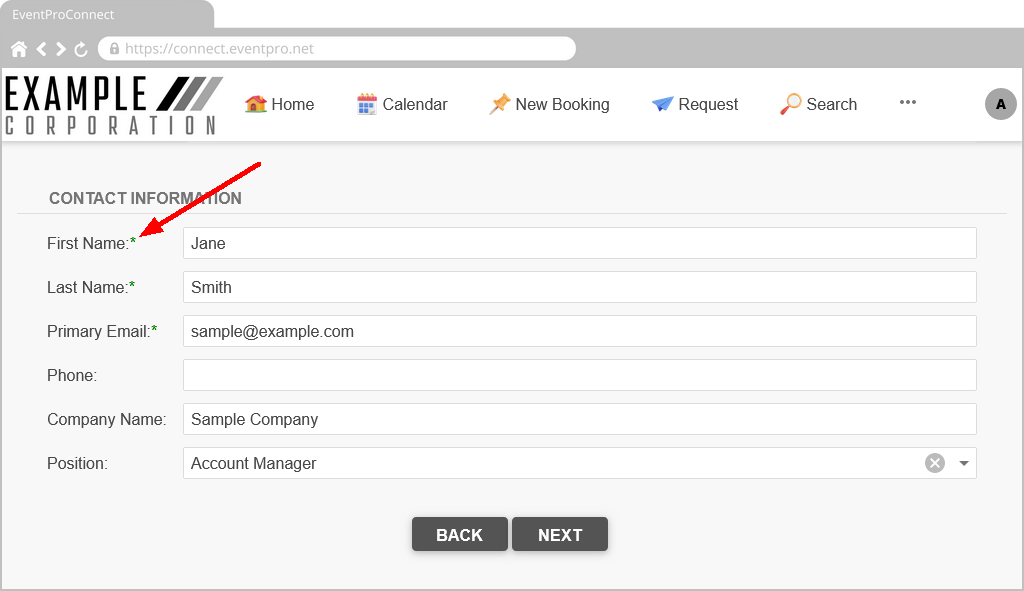Expand the Position dropdown arrow
This screenshot has height=591, width=1024.
(x=964, y=464)
